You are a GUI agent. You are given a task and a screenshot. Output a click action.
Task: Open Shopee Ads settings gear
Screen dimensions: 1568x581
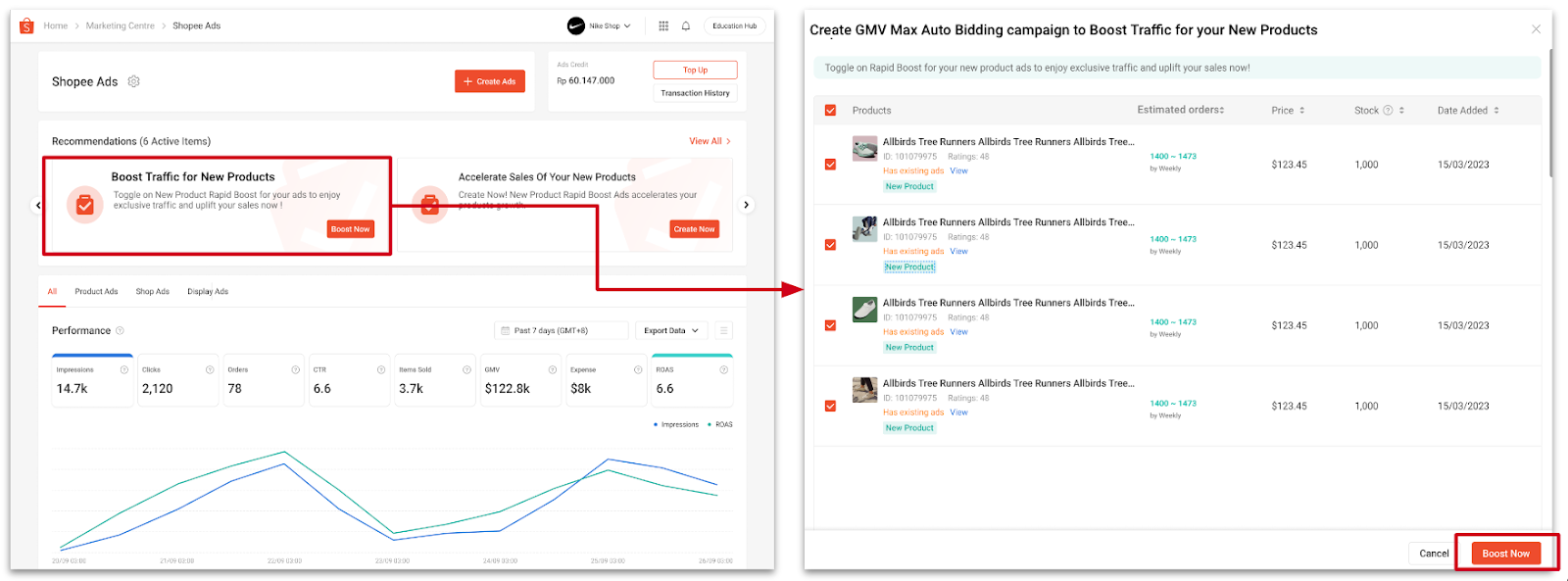click(x=134, y=81)
